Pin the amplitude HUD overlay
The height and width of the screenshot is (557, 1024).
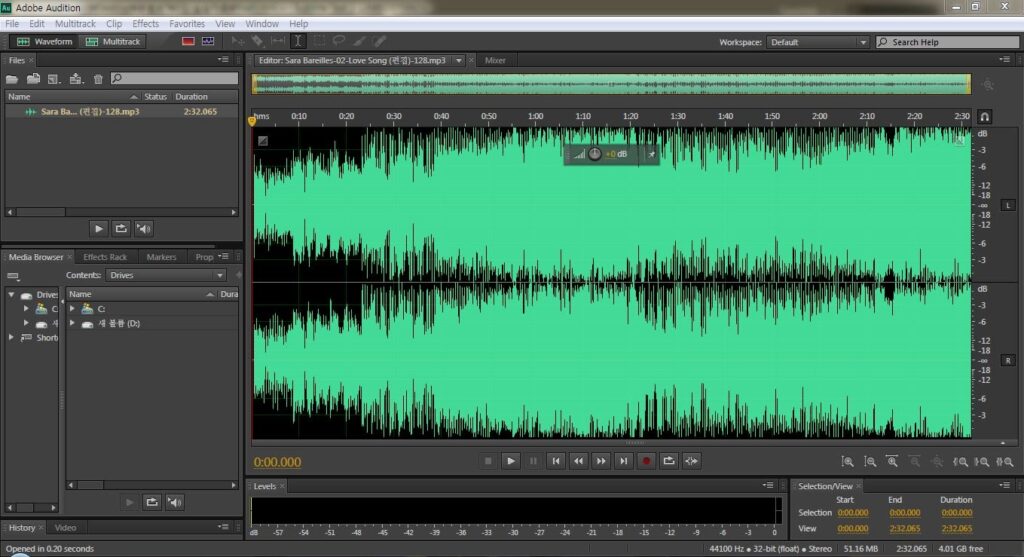(x=651, y=154)
